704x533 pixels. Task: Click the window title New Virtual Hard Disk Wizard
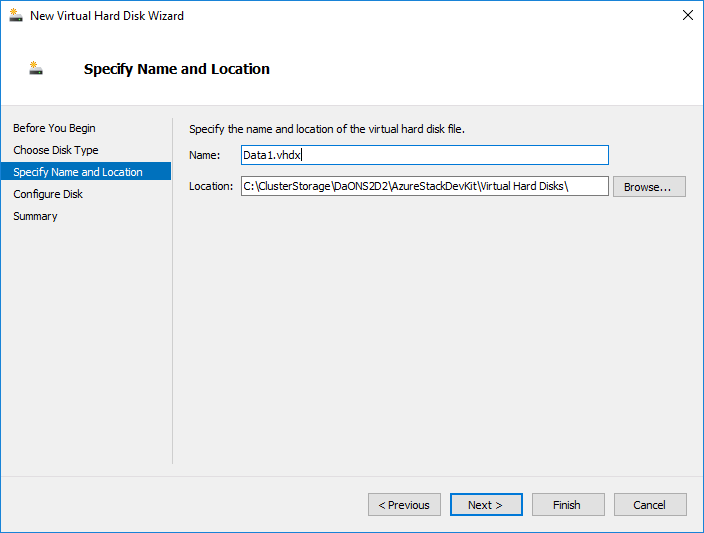click(x=107, y=16)
